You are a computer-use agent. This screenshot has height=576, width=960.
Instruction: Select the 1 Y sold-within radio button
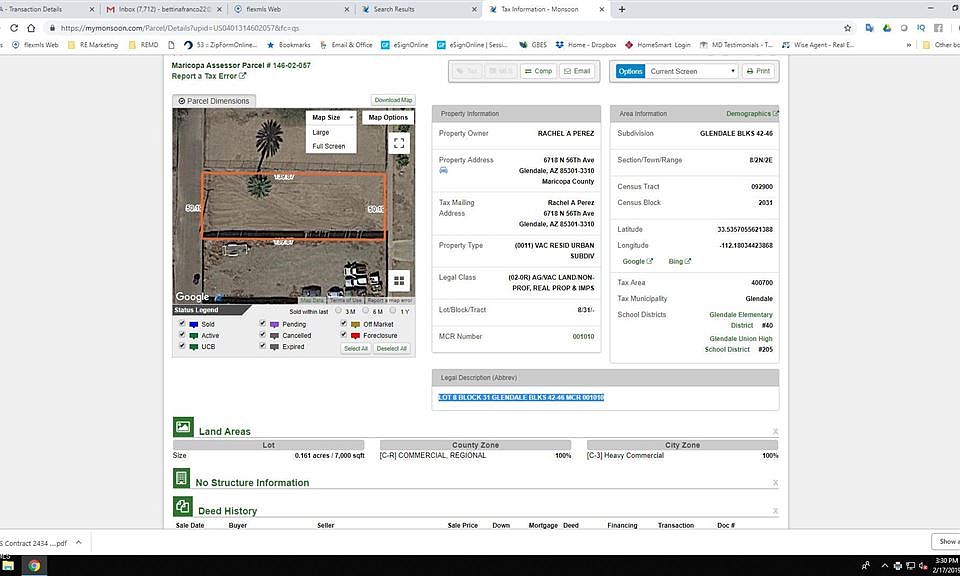click(393, 310)
